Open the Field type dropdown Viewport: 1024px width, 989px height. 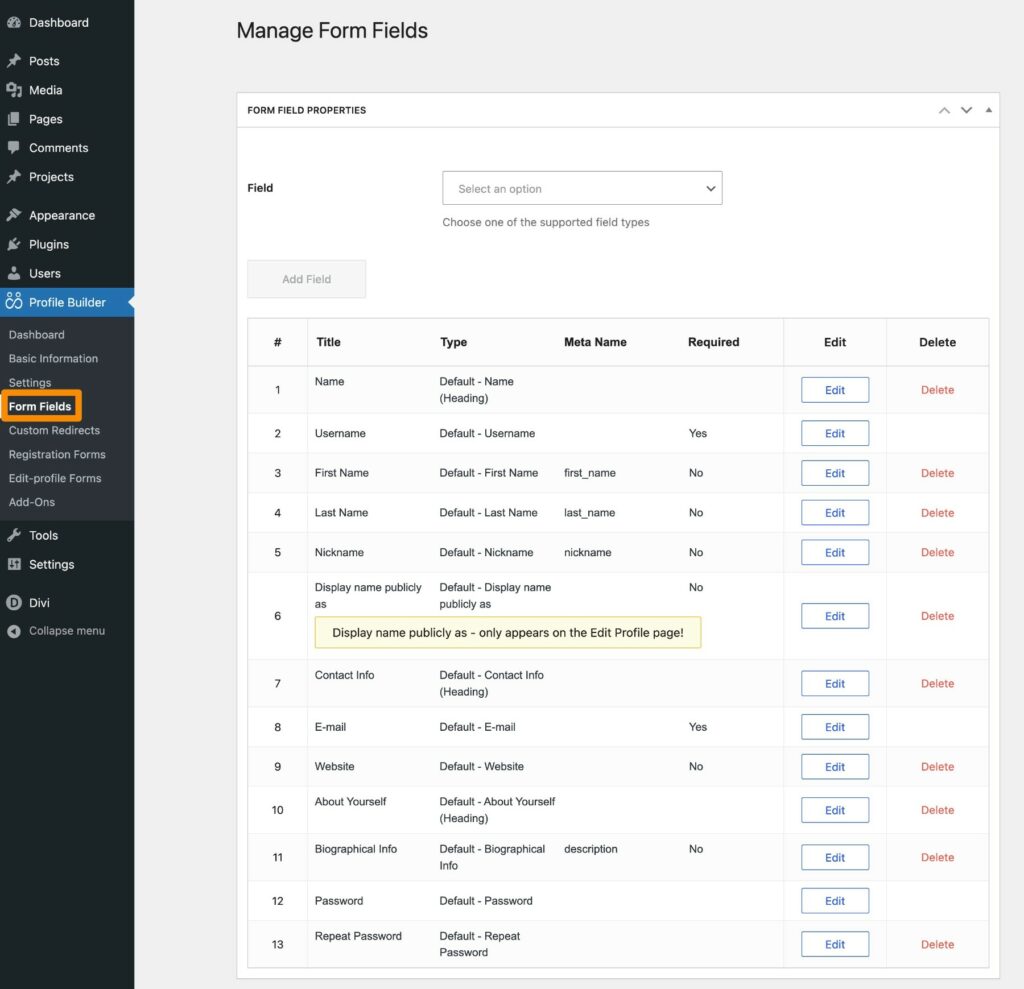click(x=582, y=188)
